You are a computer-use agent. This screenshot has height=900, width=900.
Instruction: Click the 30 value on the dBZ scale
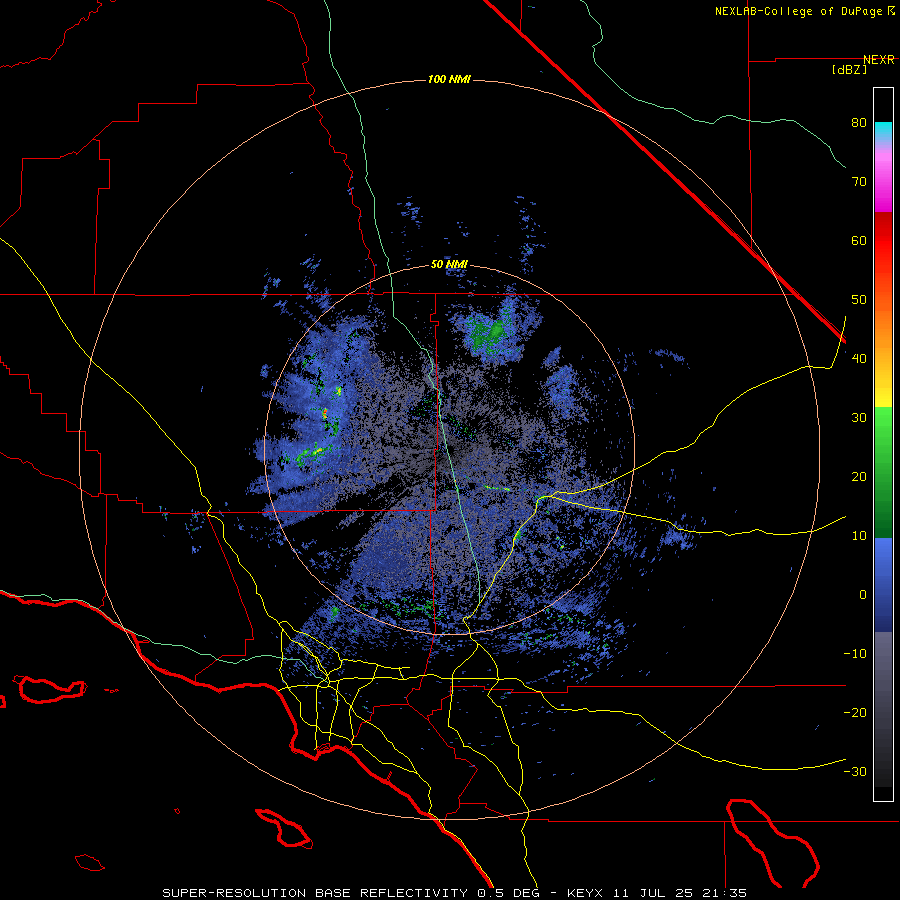859,418
